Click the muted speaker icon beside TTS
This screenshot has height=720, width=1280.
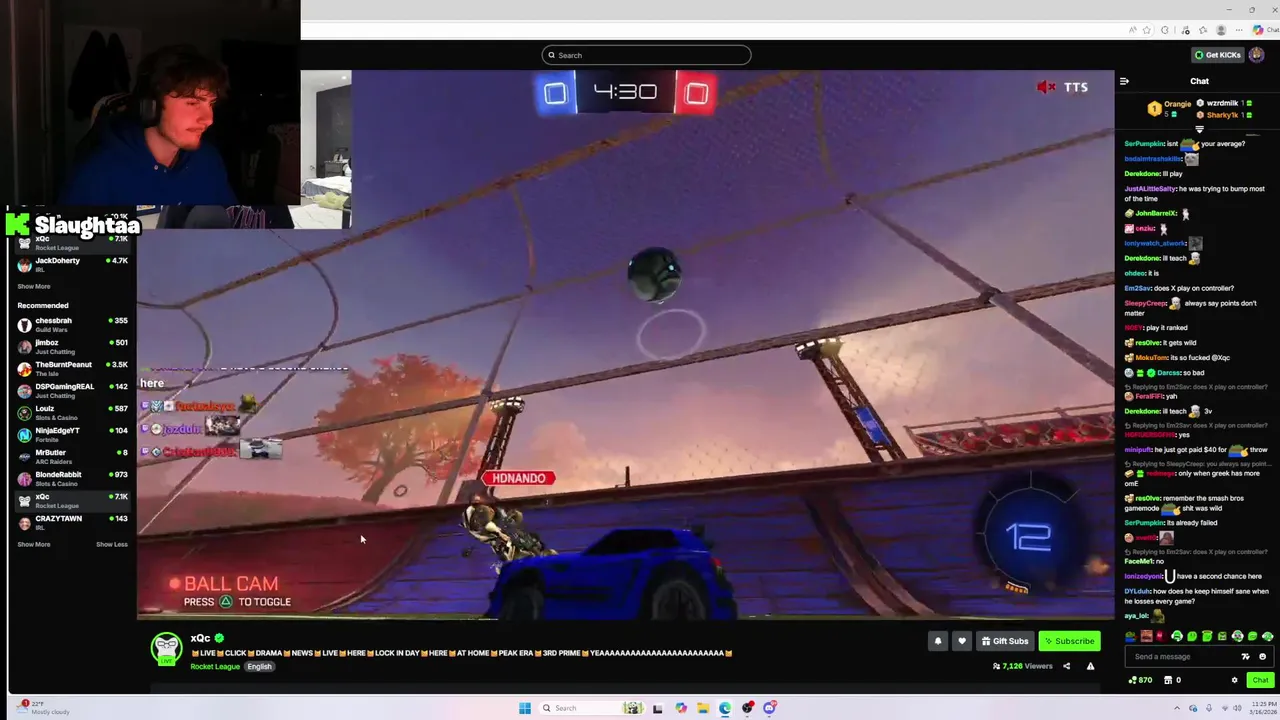(1046, 87)
